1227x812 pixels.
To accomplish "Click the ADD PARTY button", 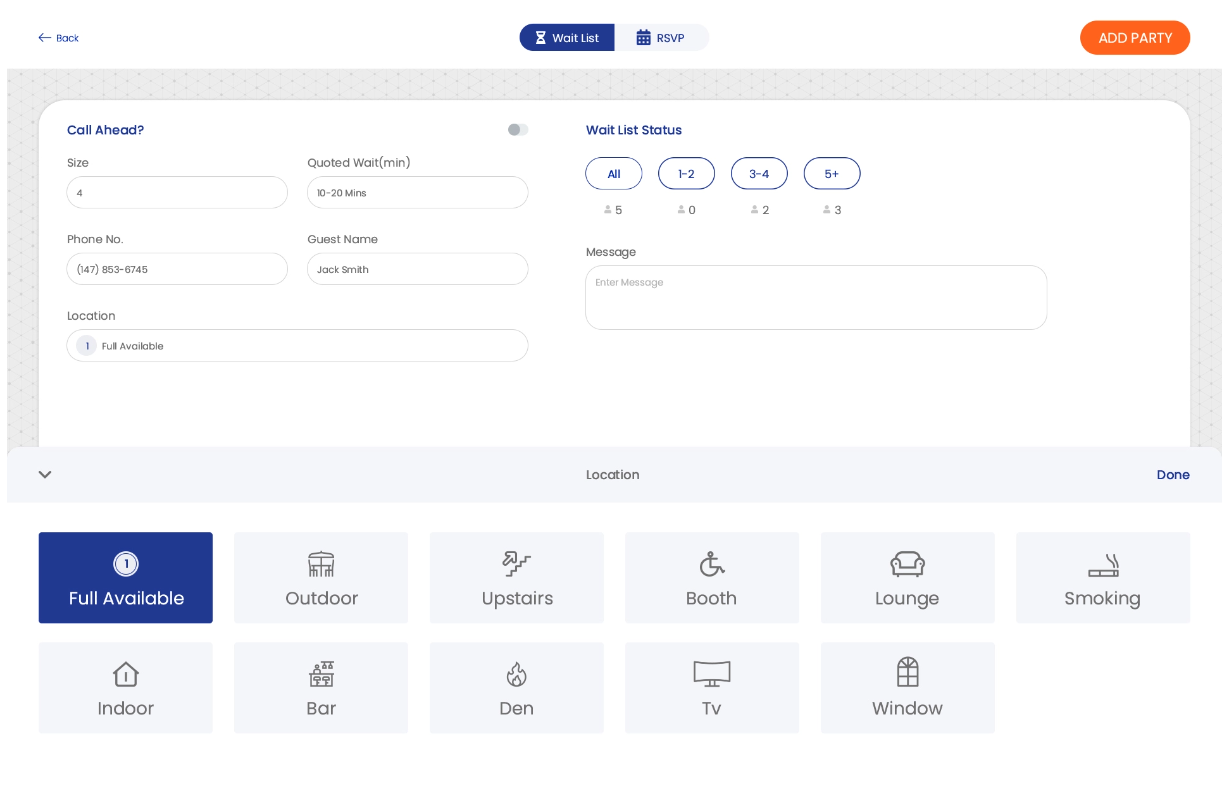I will tap(1135, 38).
